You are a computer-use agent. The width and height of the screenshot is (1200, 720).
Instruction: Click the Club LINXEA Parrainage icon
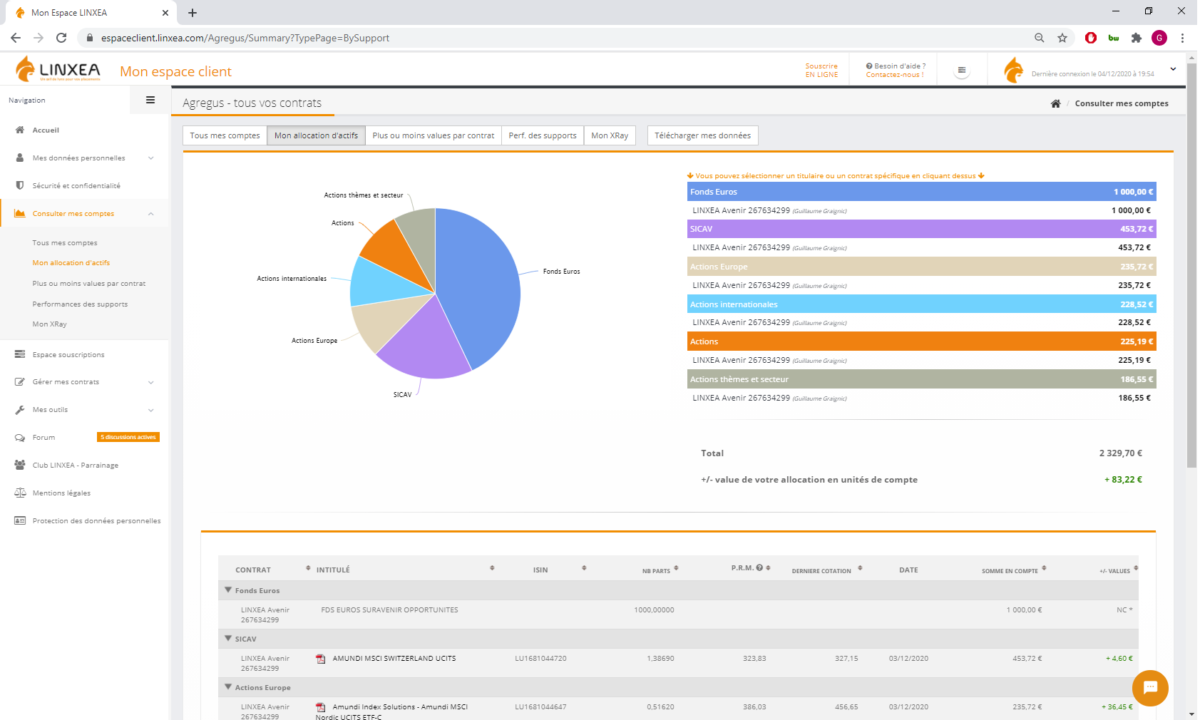click(20, 465)
